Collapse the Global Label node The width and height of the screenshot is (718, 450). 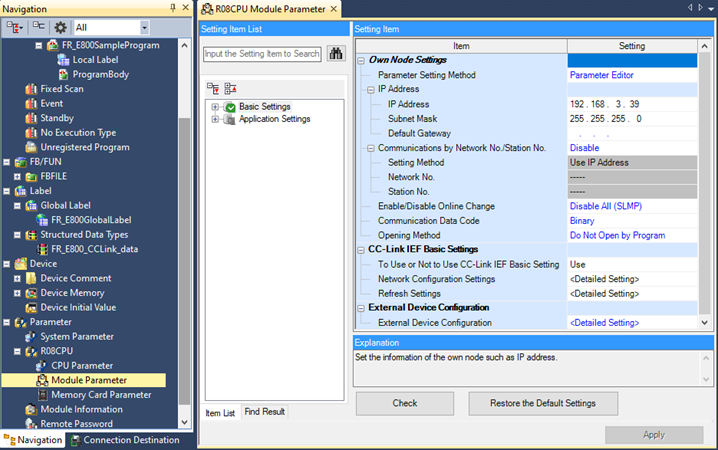point(17,206)
